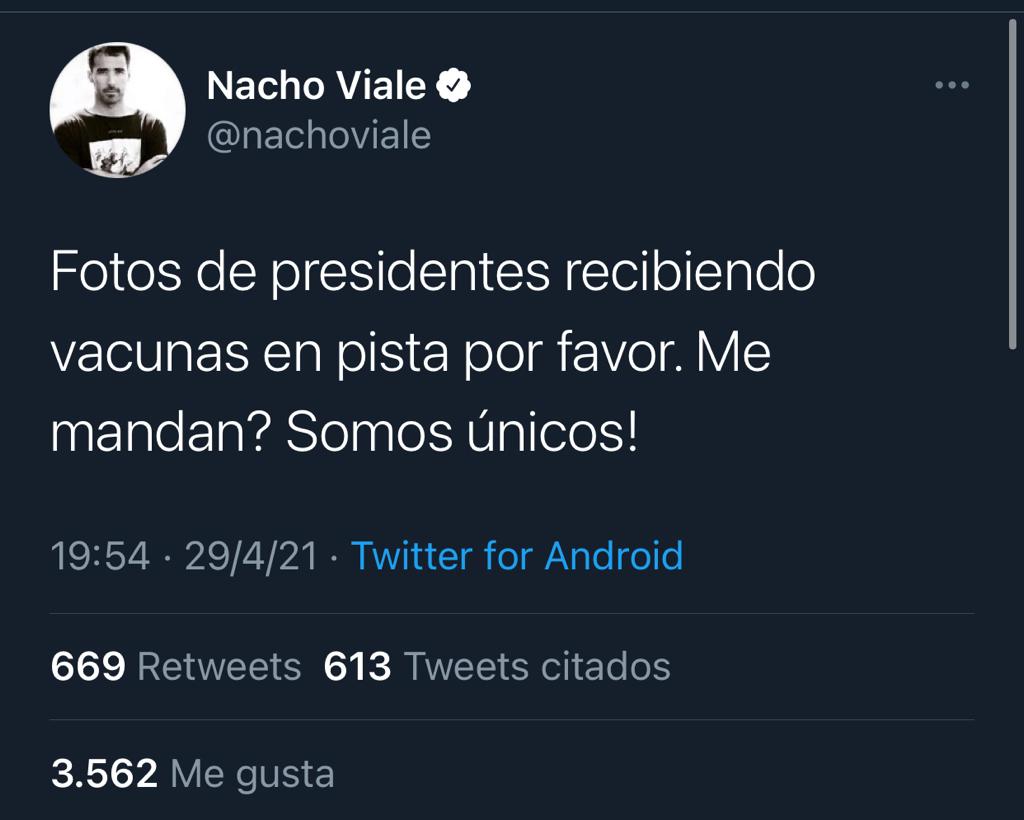
Task: Click the display name Nacho Viale
Action: click(x=316, y=87)
